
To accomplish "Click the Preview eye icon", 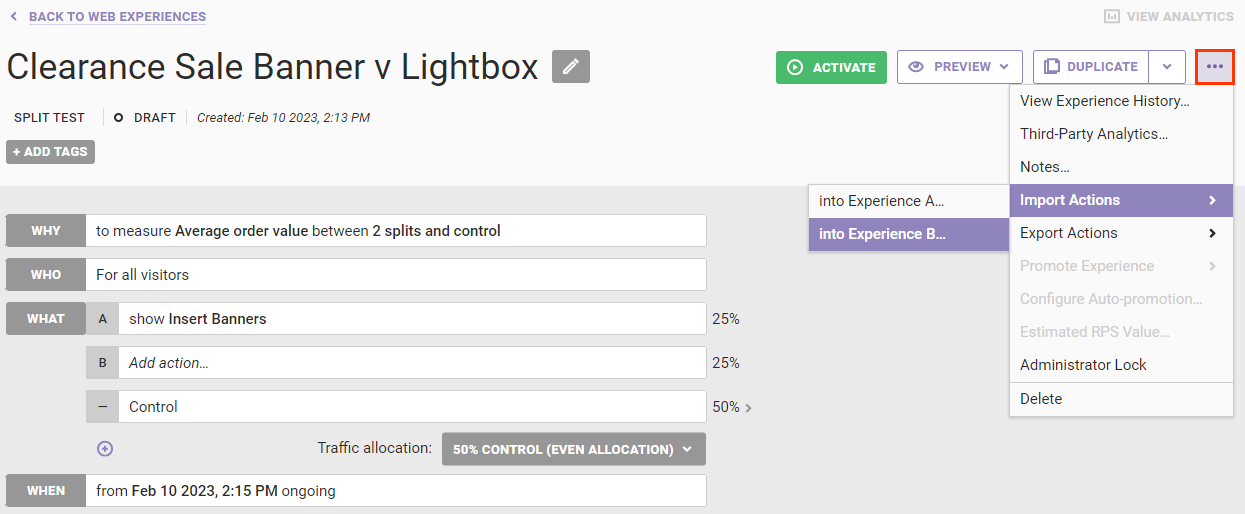I will 916,67.
